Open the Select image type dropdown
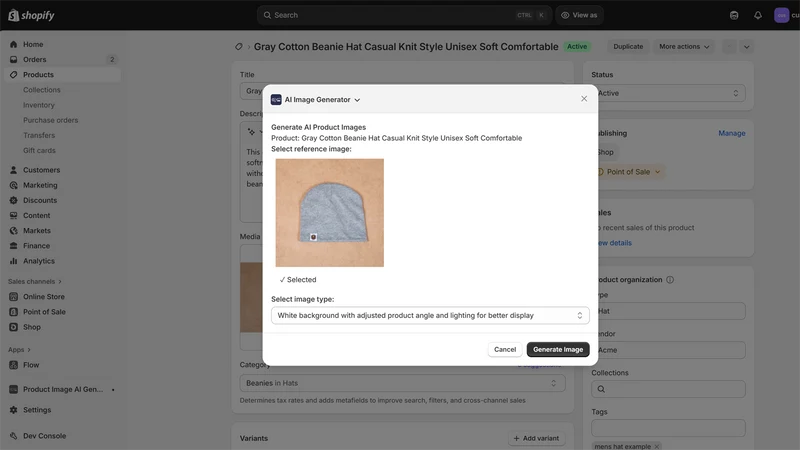The height and width of the screenshot is (450, 800). tap(430, 315)
